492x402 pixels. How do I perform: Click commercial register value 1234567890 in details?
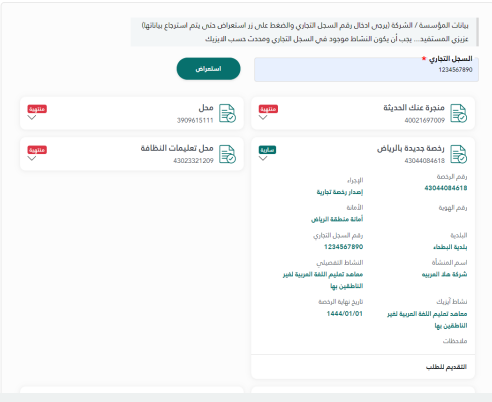click(343, 247)
